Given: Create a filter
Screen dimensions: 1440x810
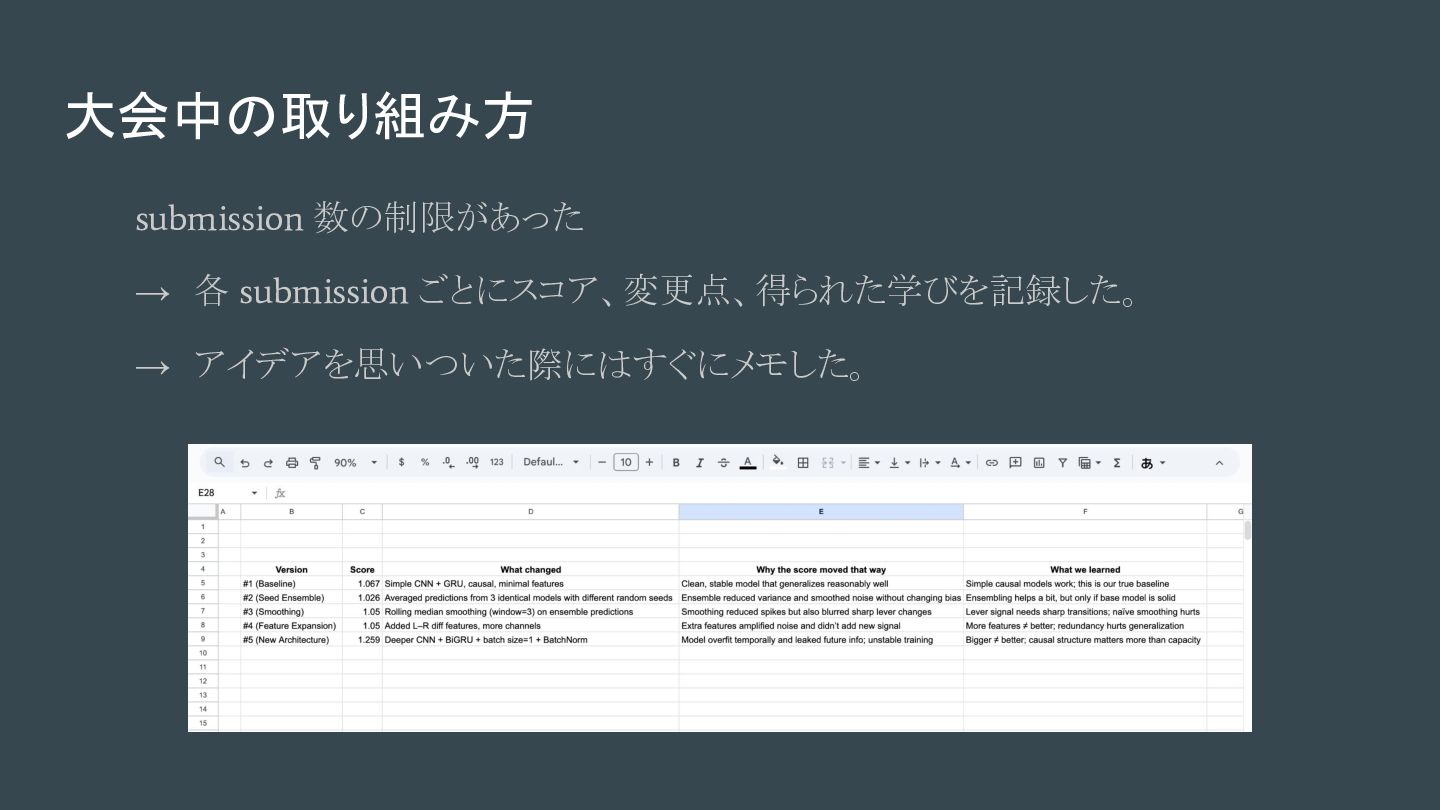Looking at the screenshot, I should click(x=1062, y=462).
